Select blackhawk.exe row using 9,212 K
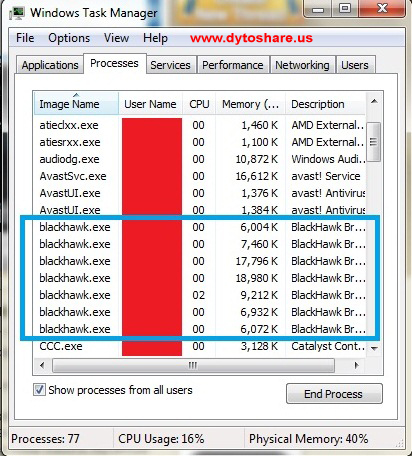 click(x=200, y=295)
